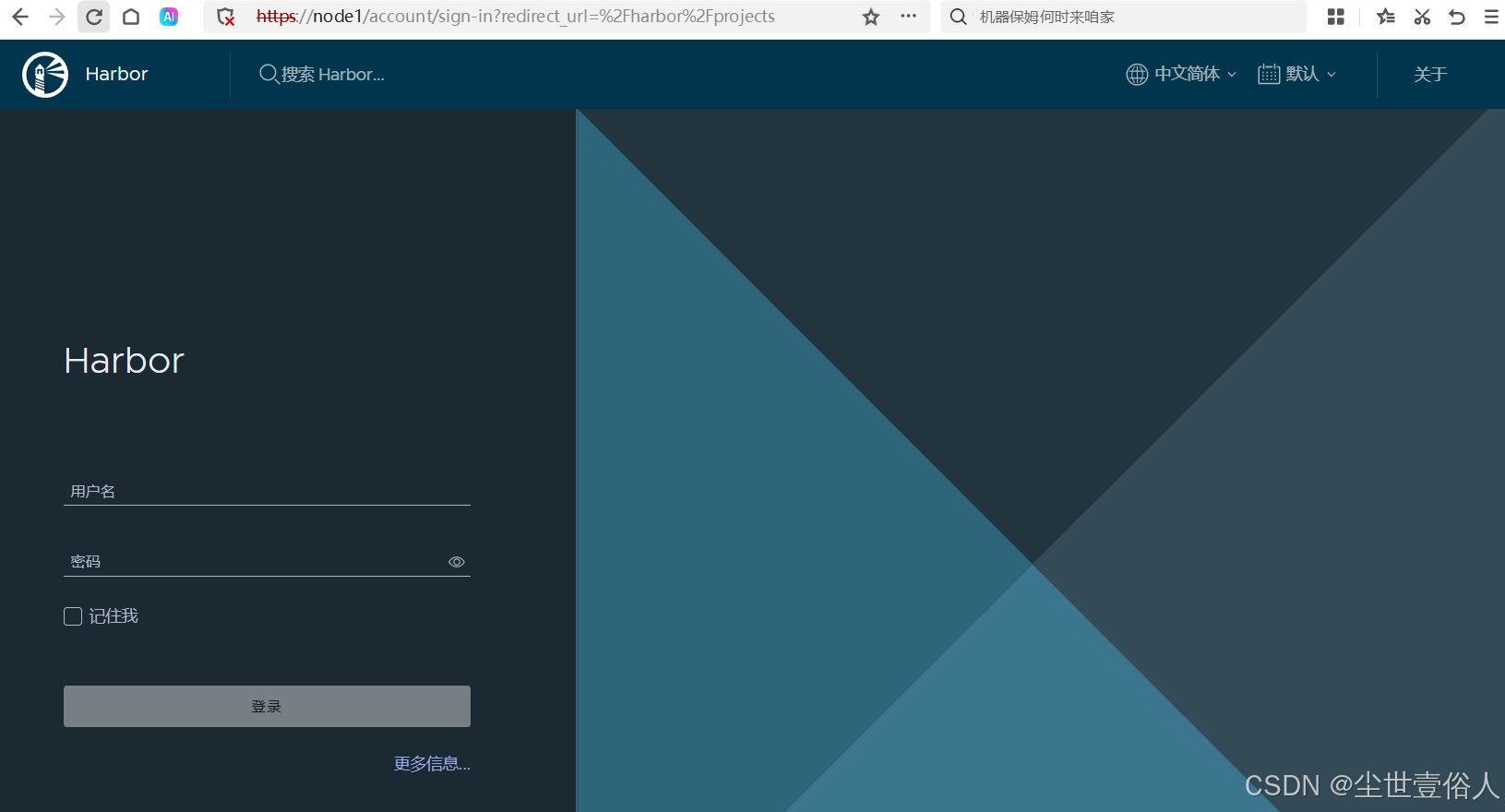Click the browser back arrow

[x=20, y=17]
